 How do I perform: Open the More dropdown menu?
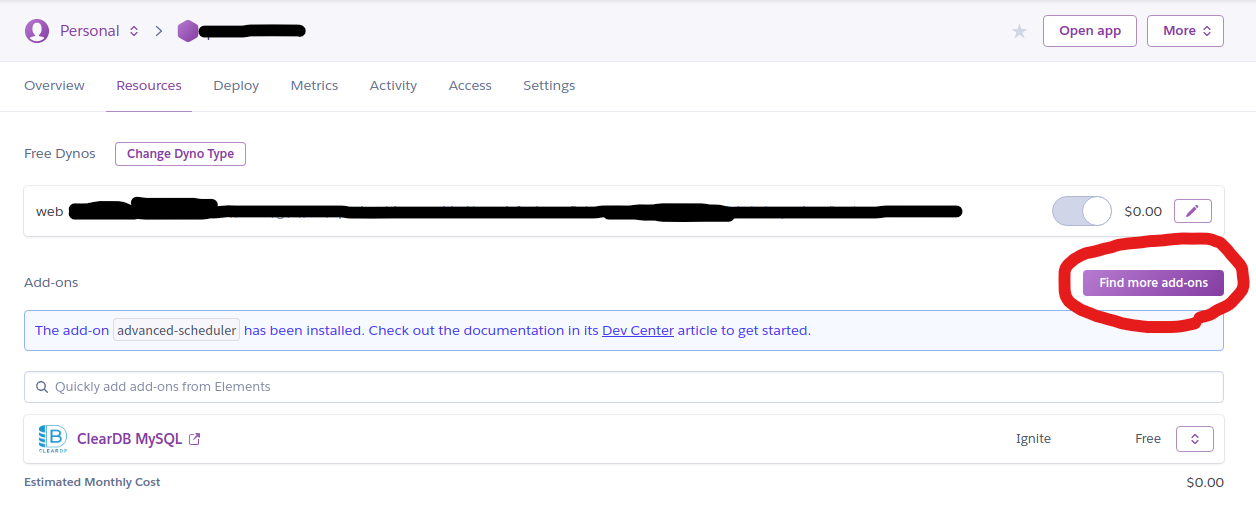coord(1185,31)
